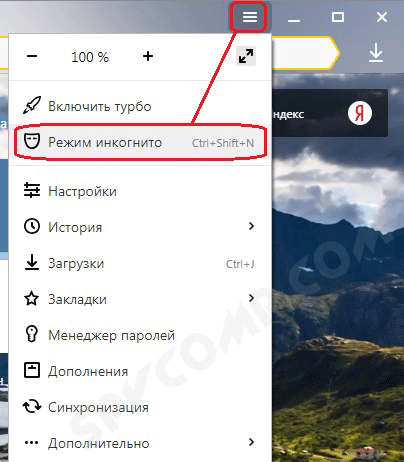Viewport: 404px width, 462px height.
Task: Open downloads arrow in toolbar
Action: click(376, 53)
